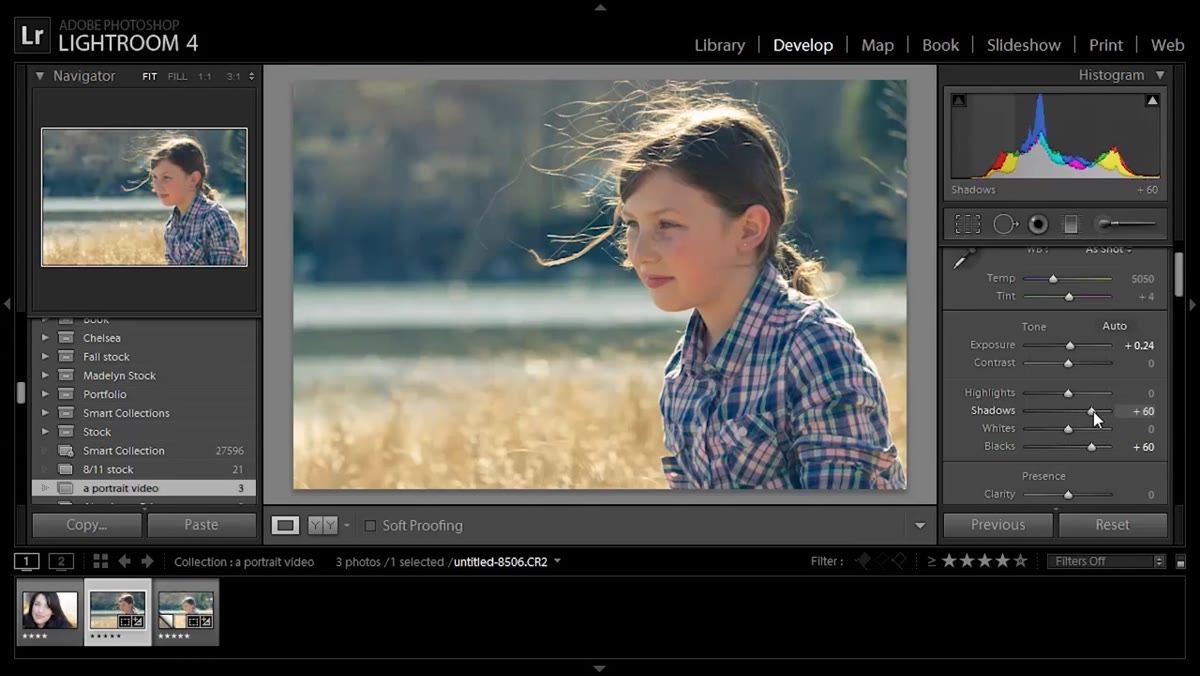
Task: Select the Spot Removal tool
Action: point(1005,224)
